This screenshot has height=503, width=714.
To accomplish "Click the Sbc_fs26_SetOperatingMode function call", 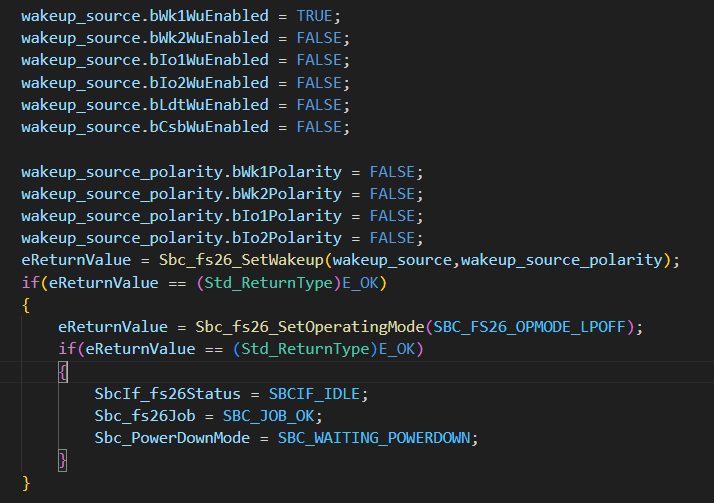I will [x=310, y=327].
